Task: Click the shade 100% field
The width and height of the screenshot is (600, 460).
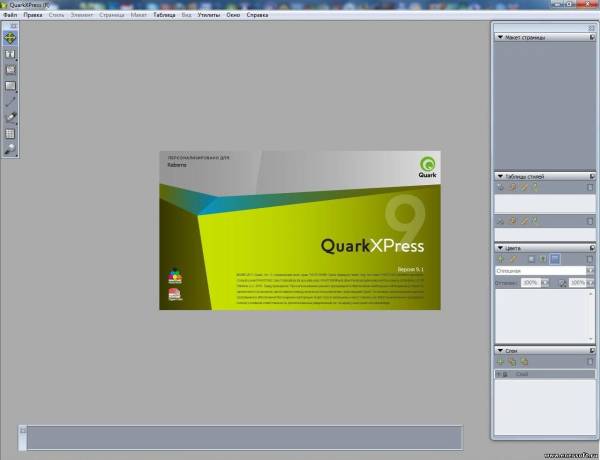Action: (531, 283)
